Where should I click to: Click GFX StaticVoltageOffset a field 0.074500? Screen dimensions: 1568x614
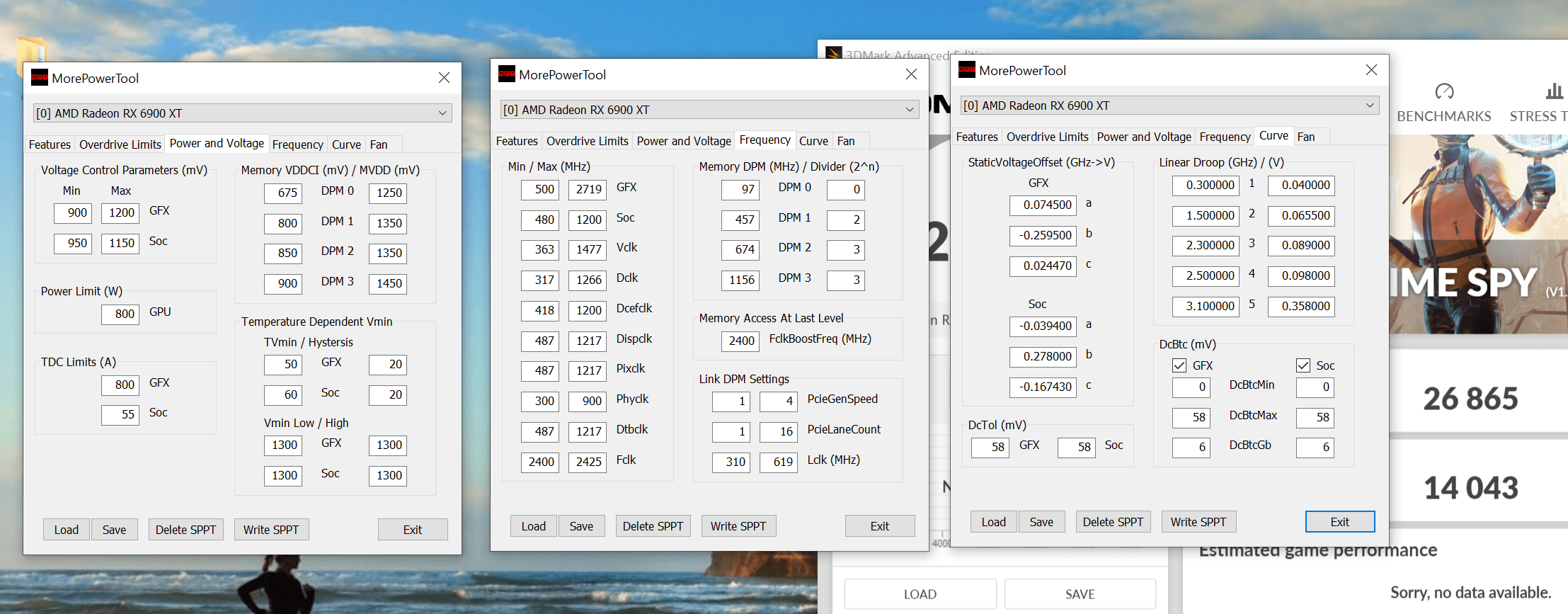[x=1043, y=205]
